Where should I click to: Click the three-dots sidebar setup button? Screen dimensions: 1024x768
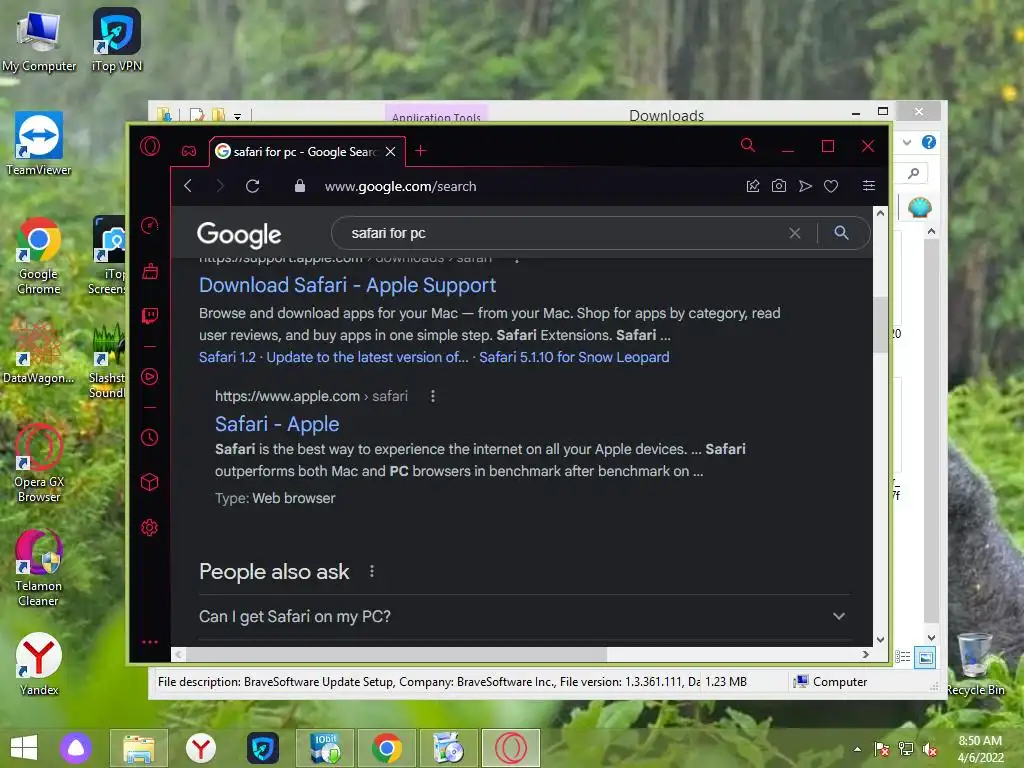tap(150, 642)
